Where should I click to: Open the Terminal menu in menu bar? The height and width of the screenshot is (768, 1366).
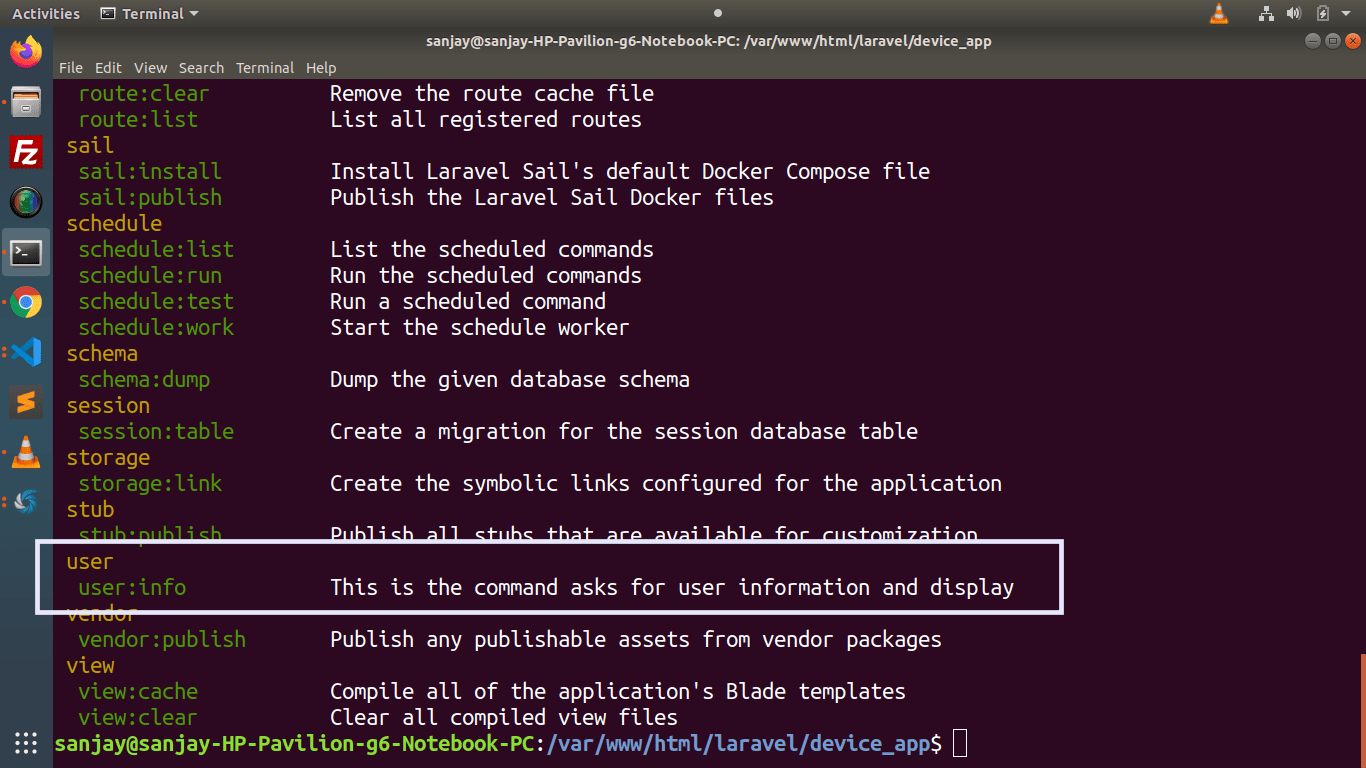tap(265, 68)
